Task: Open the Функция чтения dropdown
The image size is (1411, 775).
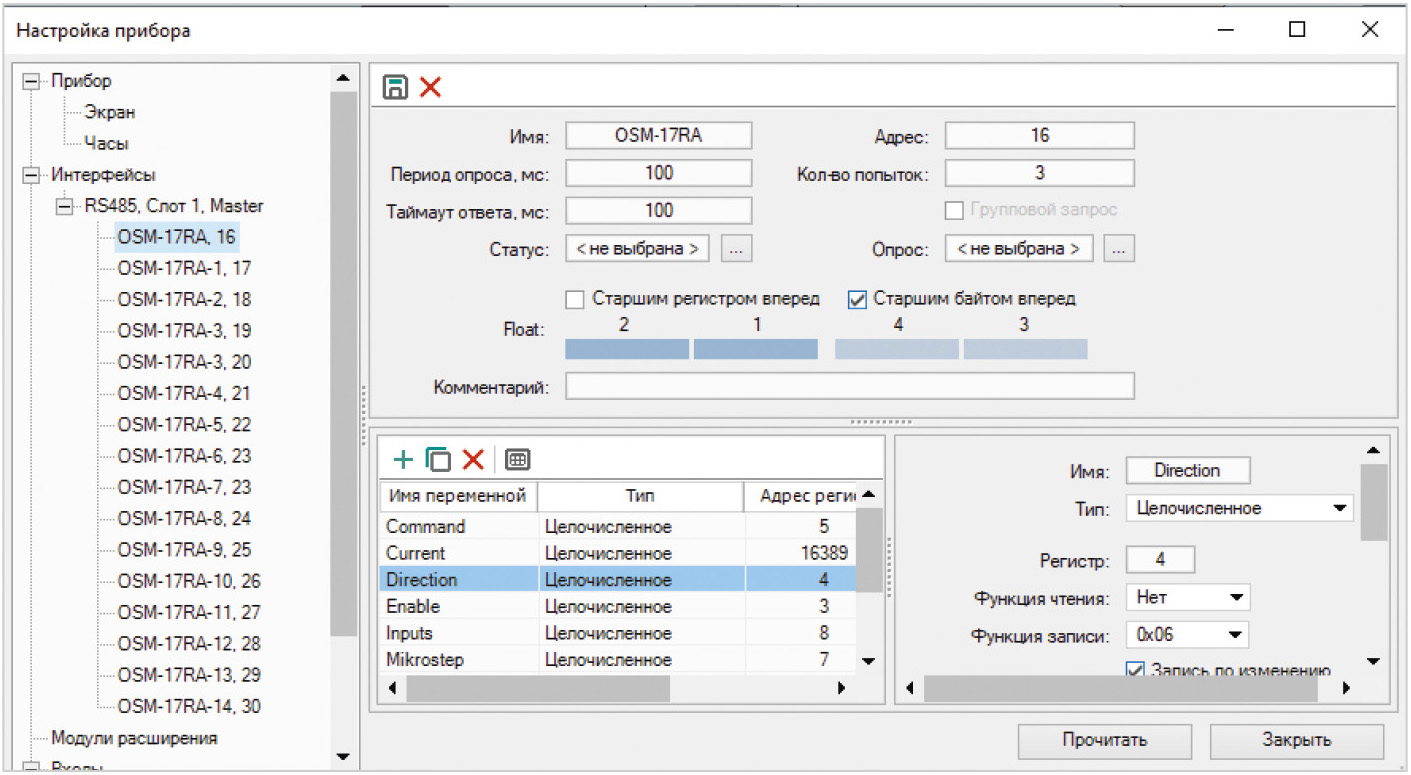Action: [1187, 598]
